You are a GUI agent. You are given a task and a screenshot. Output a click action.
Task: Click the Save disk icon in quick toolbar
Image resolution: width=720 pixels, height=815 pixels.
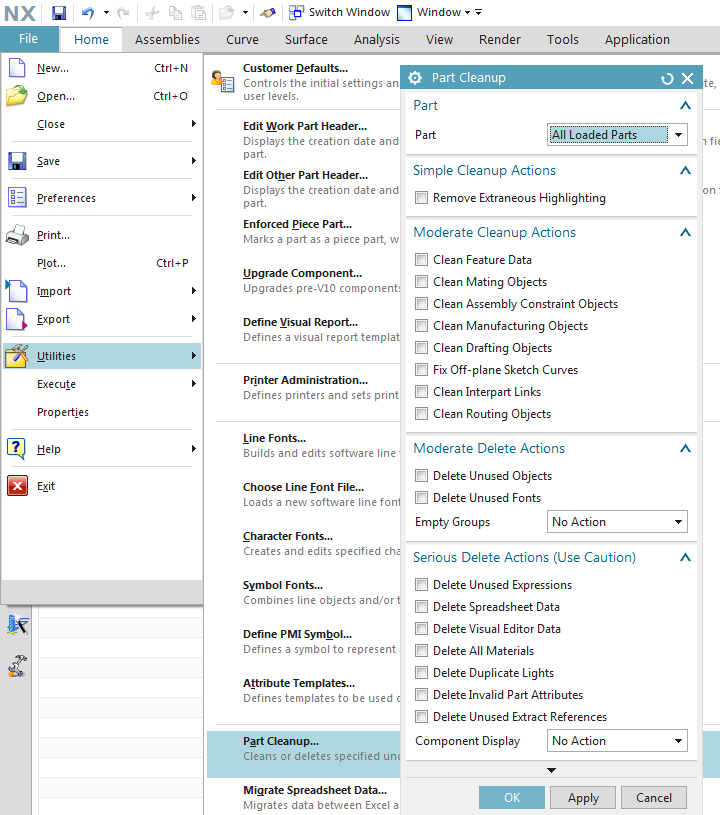(59, 12)
